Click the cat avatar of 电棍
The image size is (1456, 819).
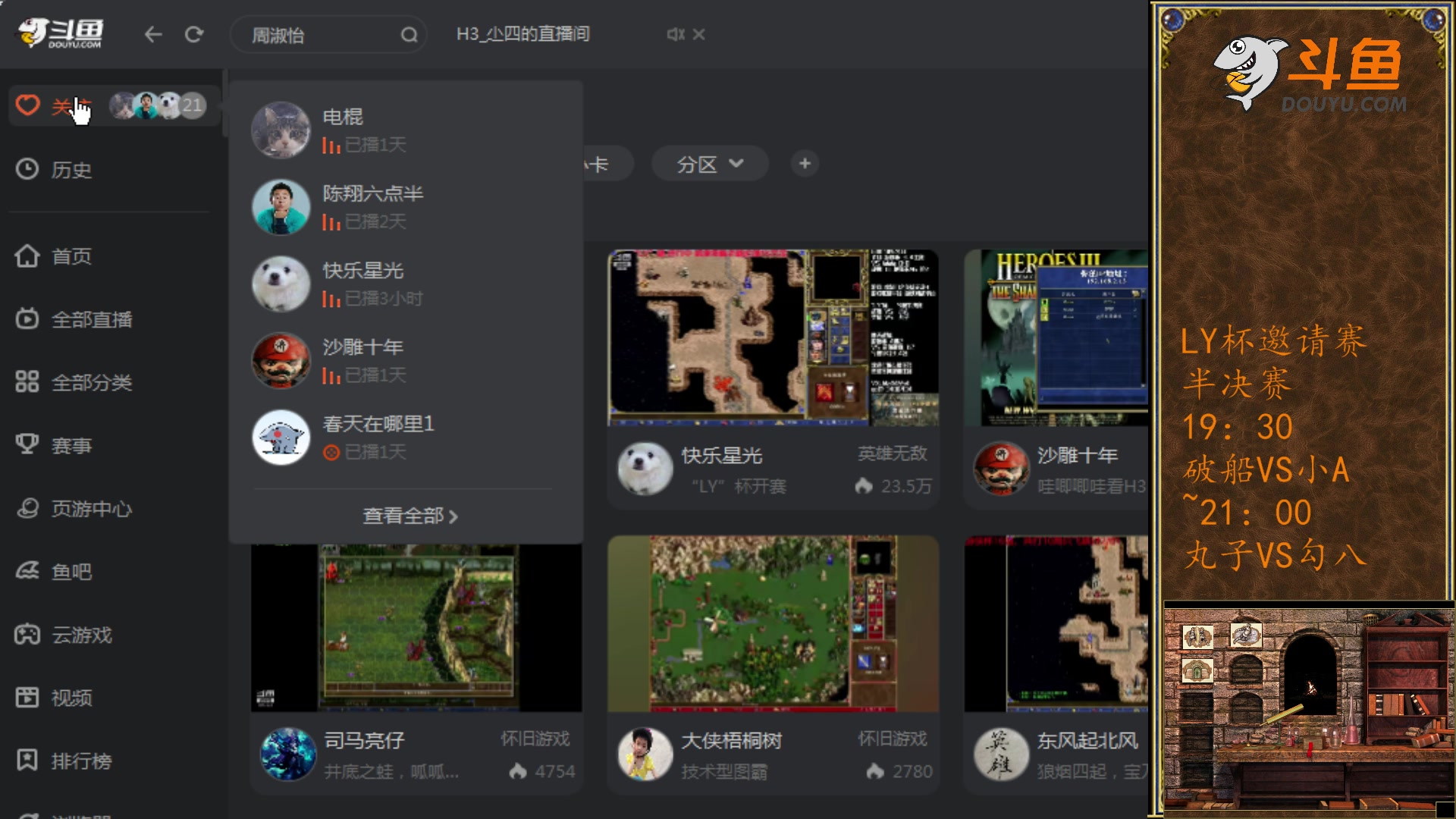(x=281, y=130)
